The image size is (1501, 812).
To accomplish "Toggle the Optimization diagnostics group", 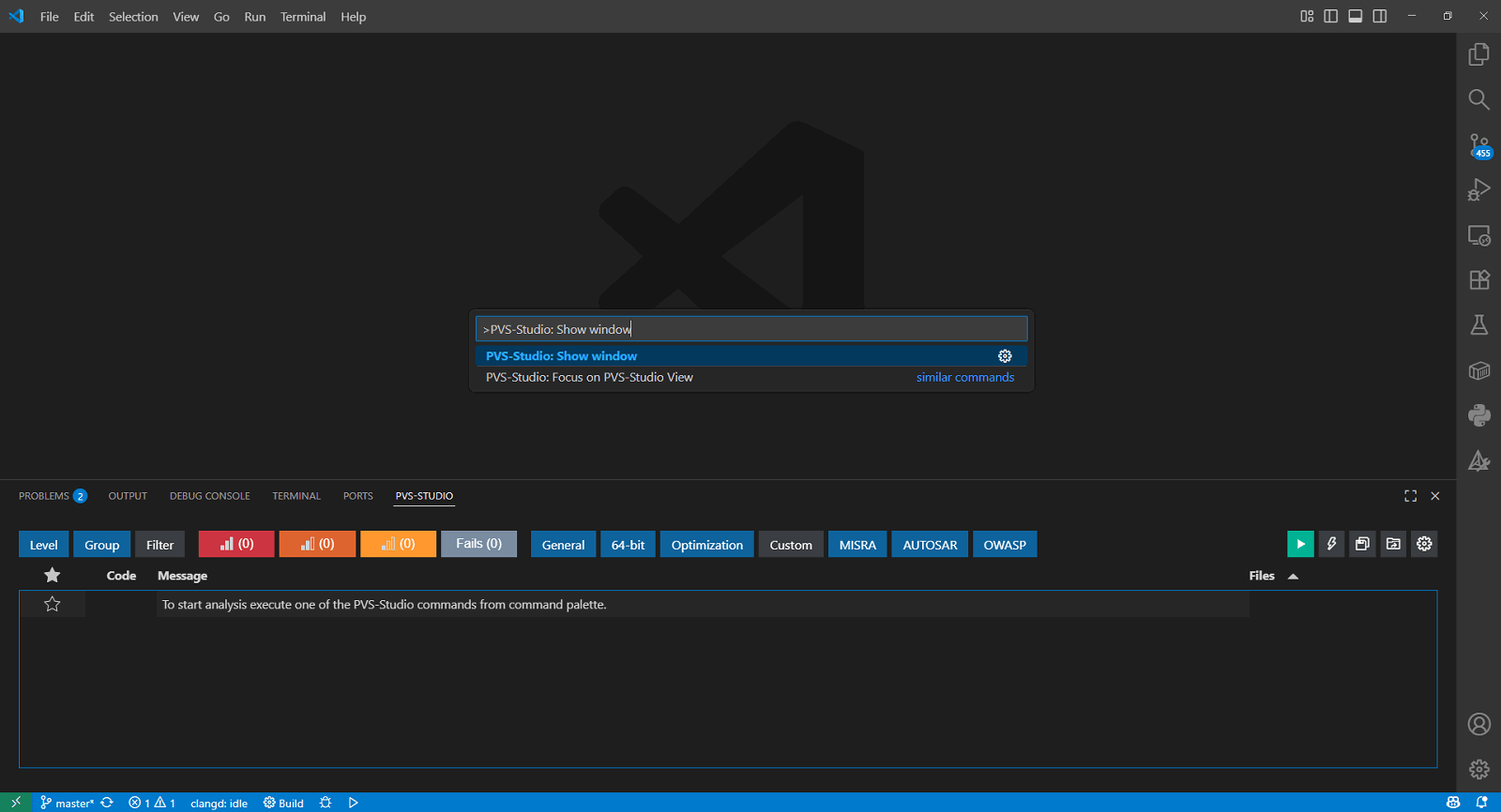I will pyautogui.click(x=706, y=545).
